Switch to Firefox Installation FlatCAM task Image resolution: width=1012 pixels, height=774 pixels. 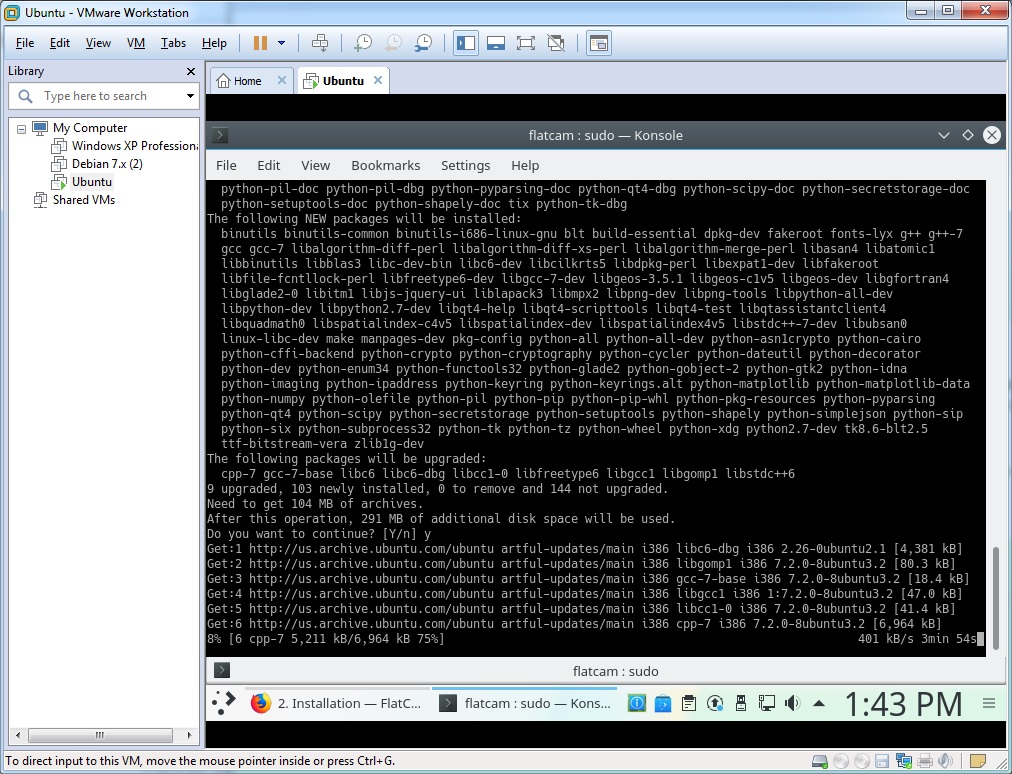335,703
